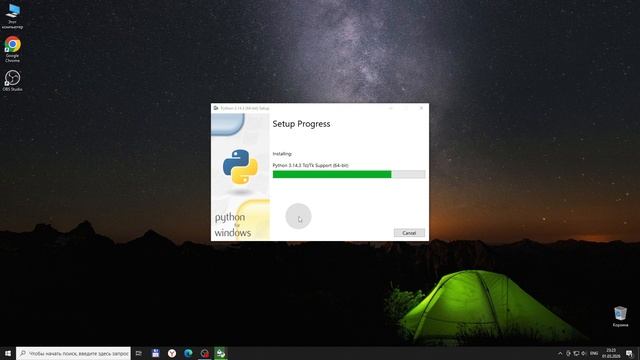This screenshot has height=360, width=640.
Task: Click the Tcl/Tk Support status text
Action: coord(310,165)
